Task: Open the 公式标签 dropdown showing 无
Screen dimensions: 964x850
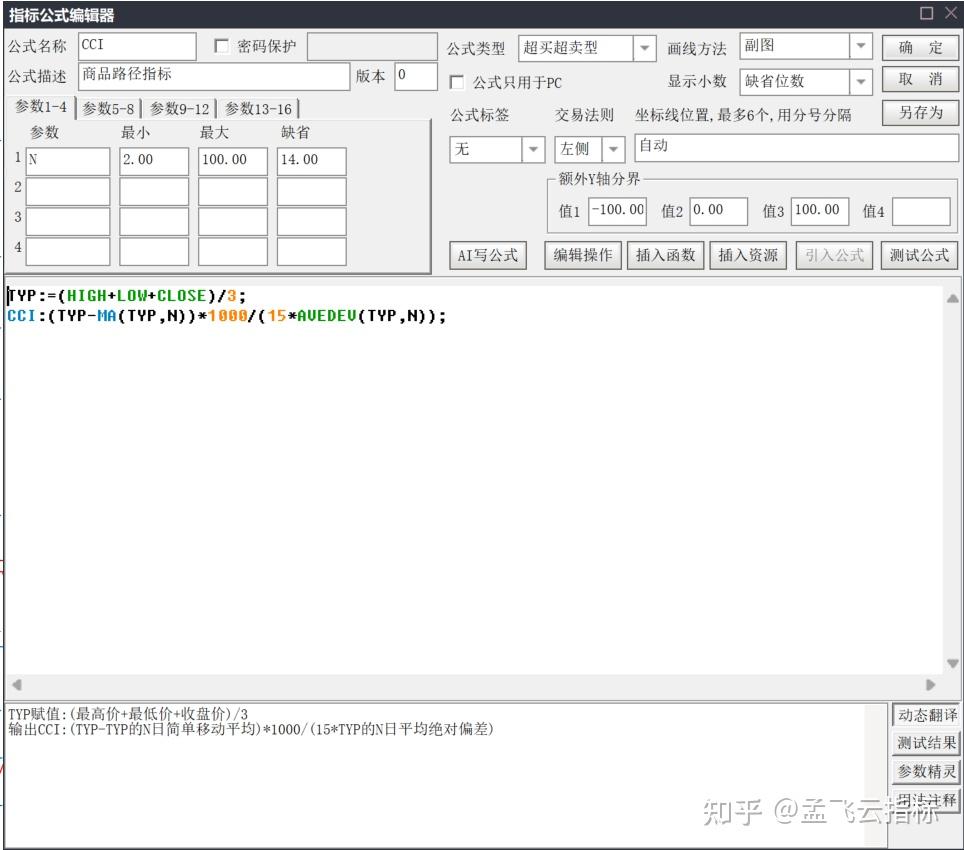Action: click(x=532, y=149)
